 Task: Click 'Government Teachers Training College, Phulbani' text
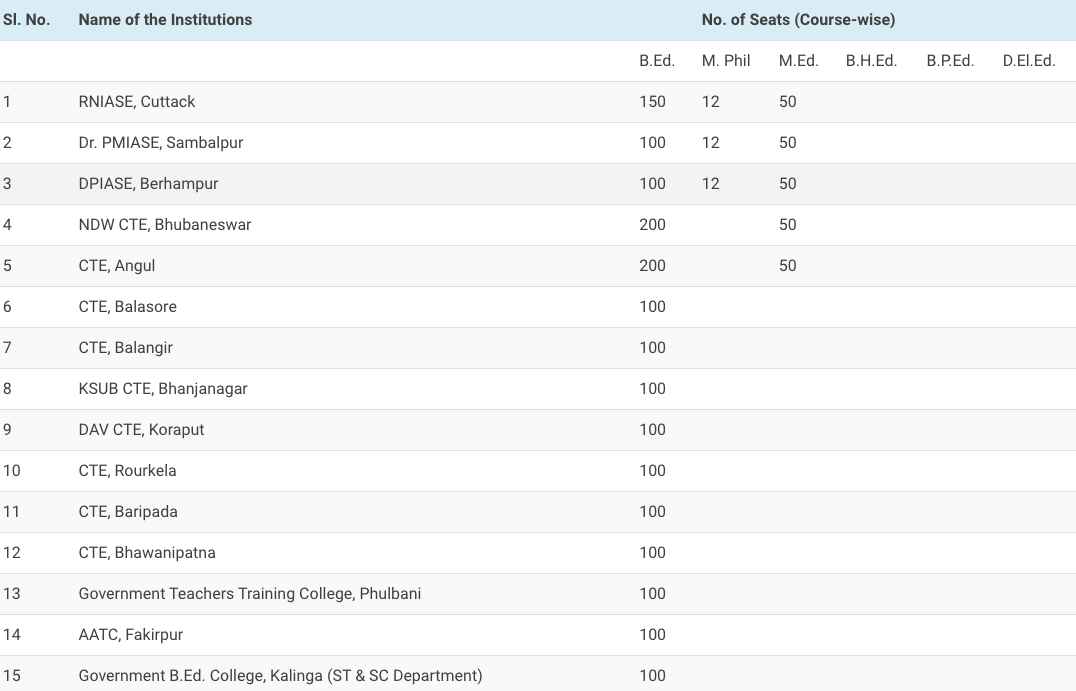250,594
